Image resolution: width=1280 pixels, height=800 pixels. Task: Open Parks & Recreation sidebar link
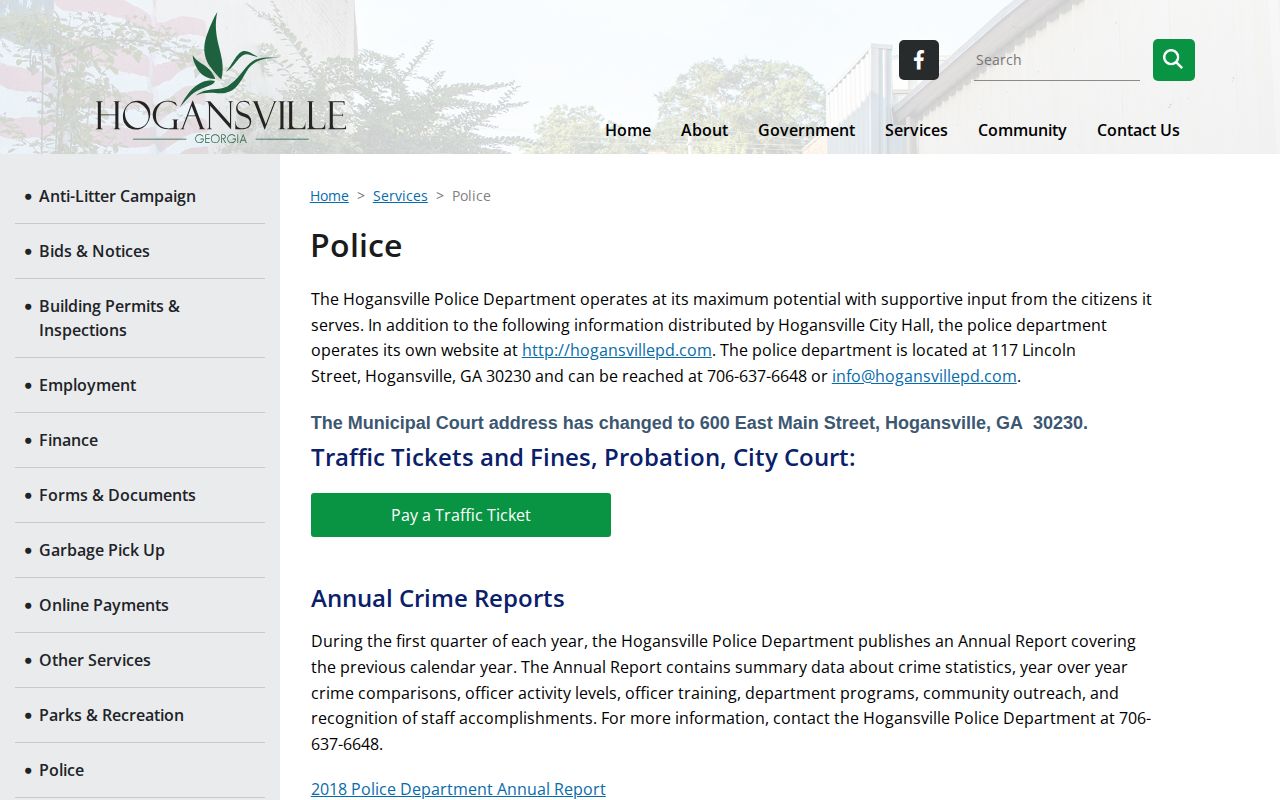(111, 715)
